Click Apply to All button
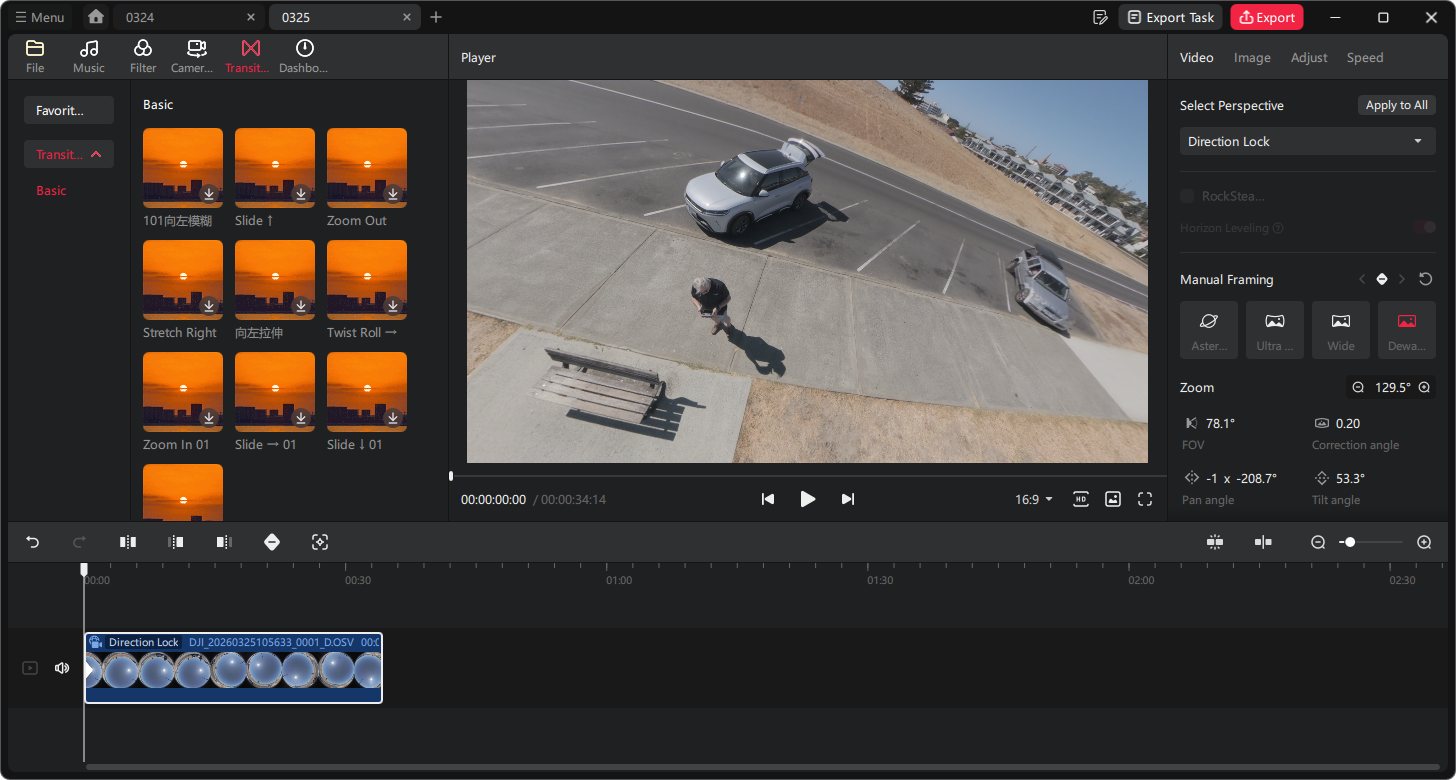 (x=1396, y=105)
